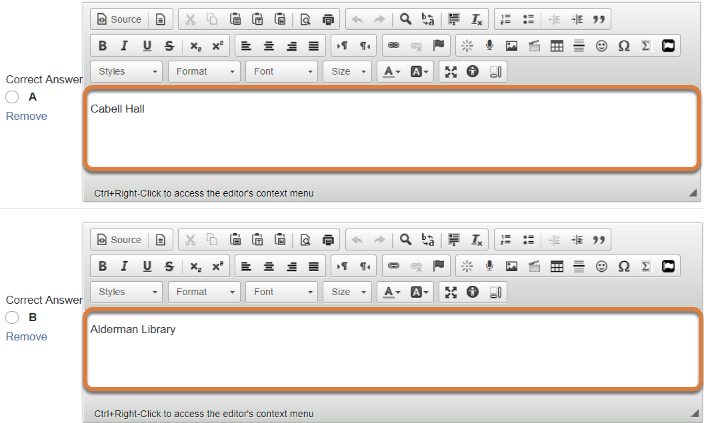Image resolution: width=704 pixels, height=423 pixels.
Task: Maximize answer A editor
Action: click(x=450, y=72)
